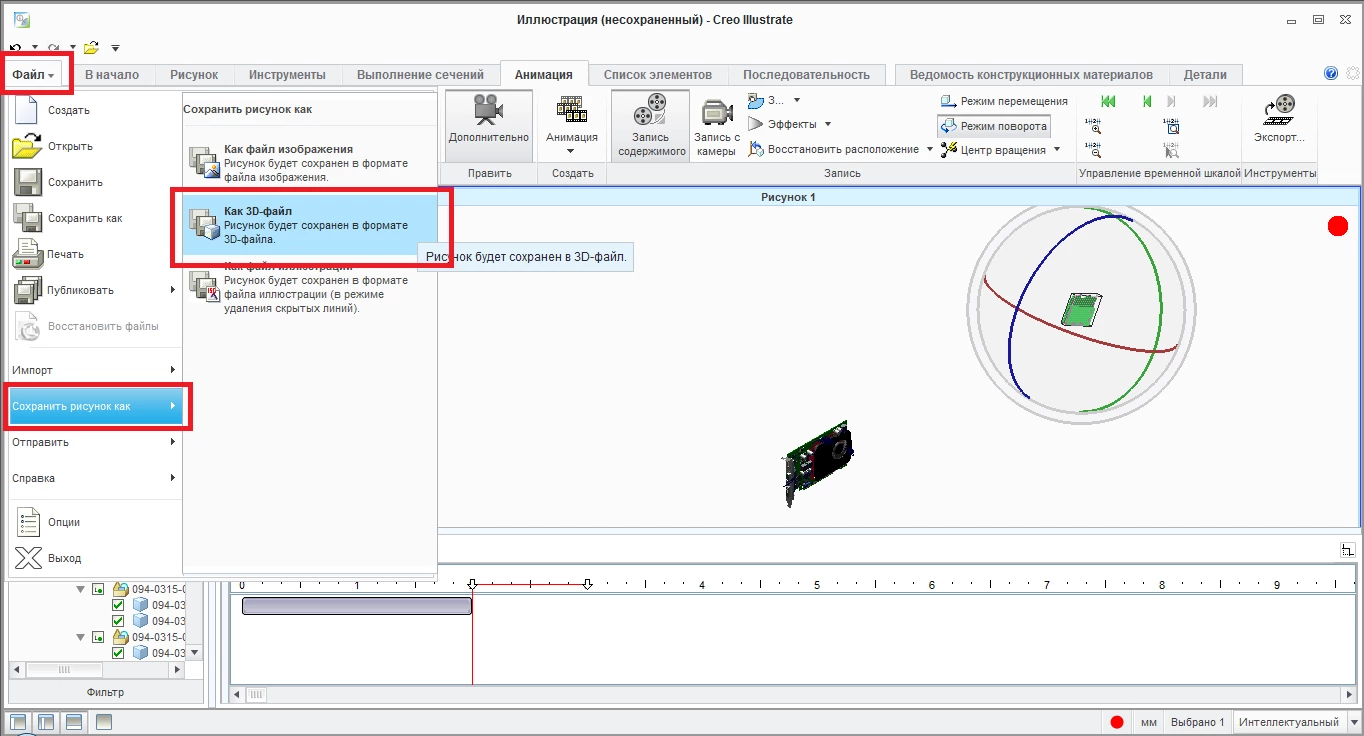Select Сохранить рисунок как menu entry
1364x736 pixels.
tap(96, 406)
